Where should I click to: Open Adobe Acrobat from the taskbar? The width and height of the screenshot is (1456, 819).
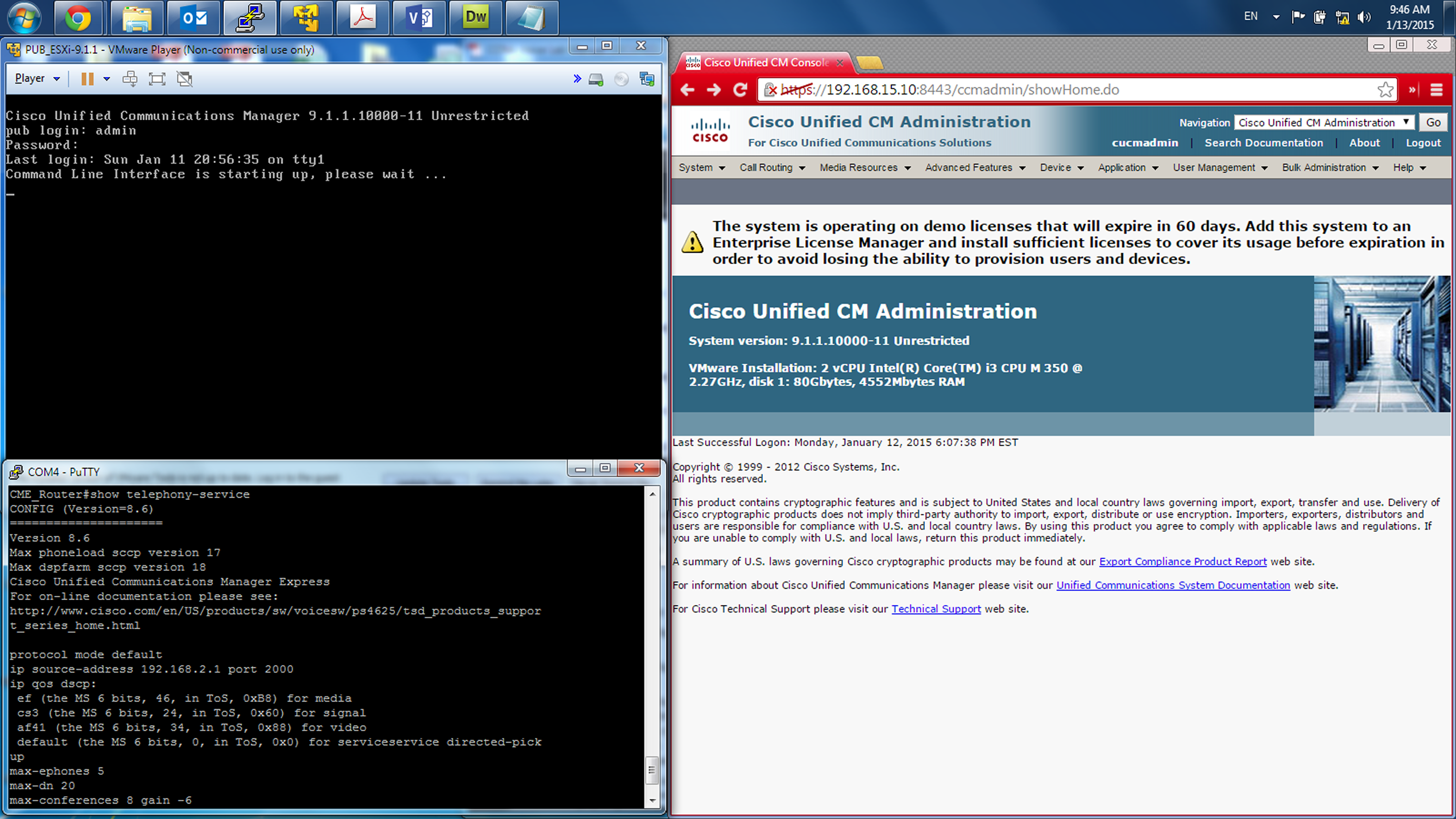click(362, 19)
